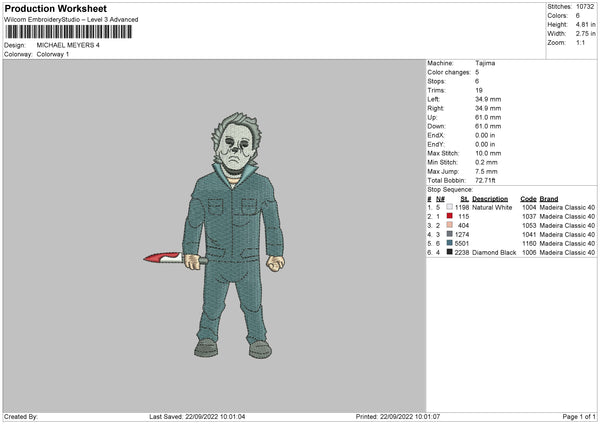
Task: Select the Diamond Black color swatch
Action: [x=449, y=252]
